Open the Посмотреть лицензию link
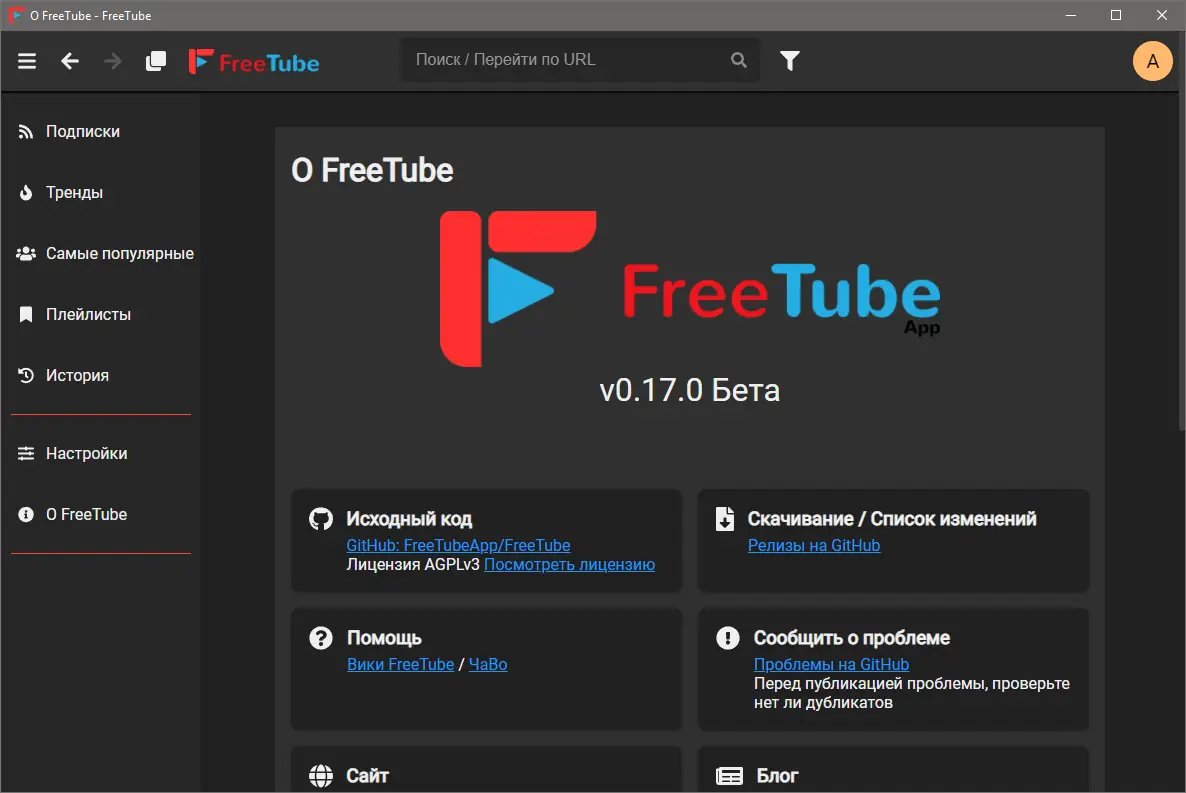 click(x=570, y=564)
